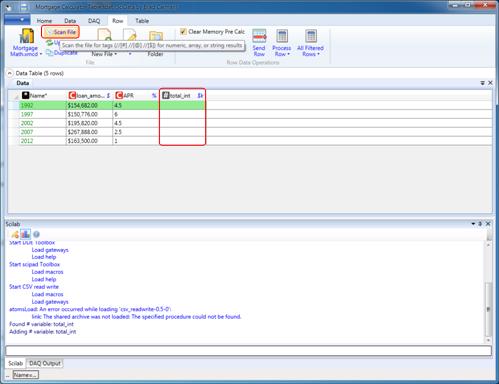Click the Name=... status bar box

click(x=26, y=375)
